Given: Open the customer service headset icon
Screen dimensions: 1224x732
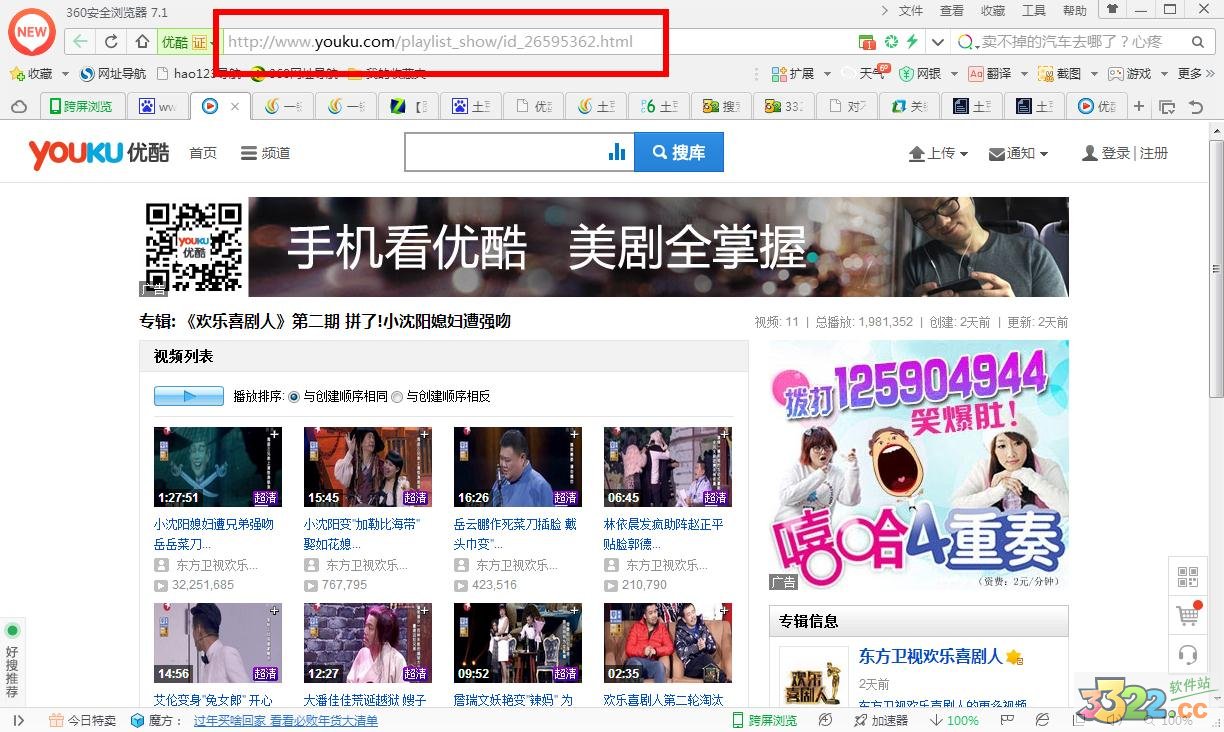Looking at the screenshot, I should pyautogui.click(x=1188, y=655).
